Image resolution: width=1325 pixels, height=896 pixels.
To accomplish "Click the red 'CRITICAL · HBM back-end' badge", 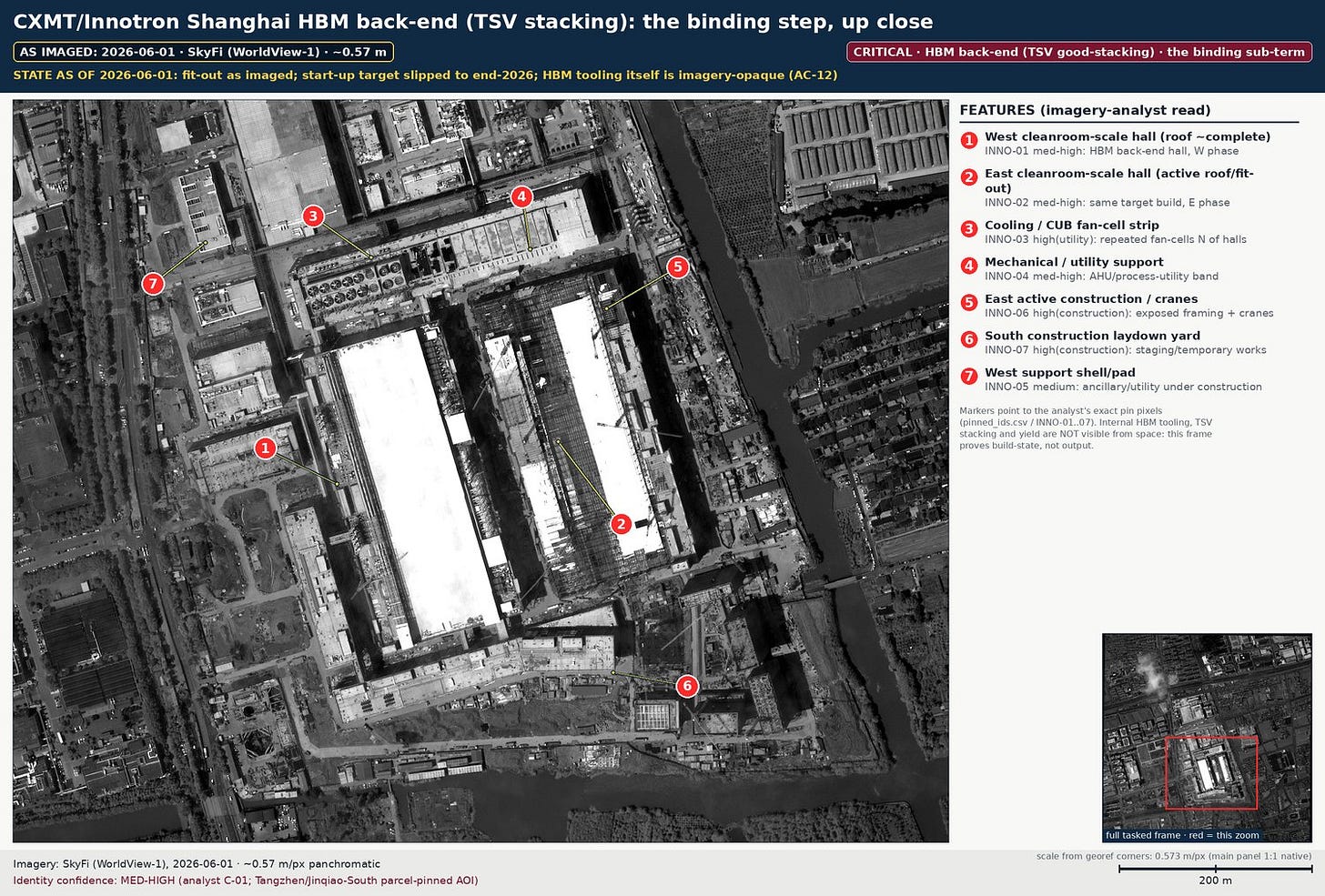I will [1079, 52].
